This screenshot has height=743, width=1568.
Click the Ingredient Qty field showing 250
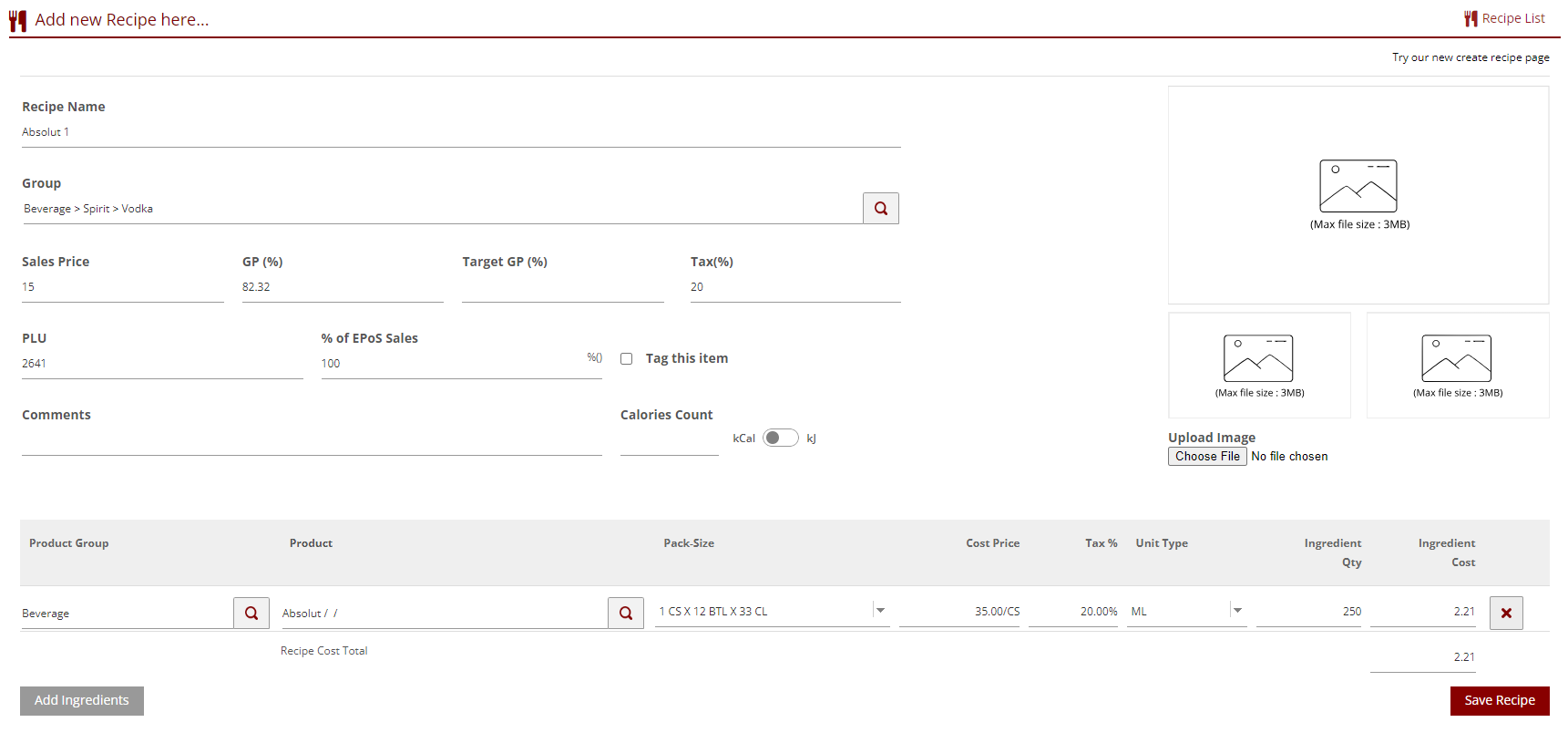point(1308,612)
